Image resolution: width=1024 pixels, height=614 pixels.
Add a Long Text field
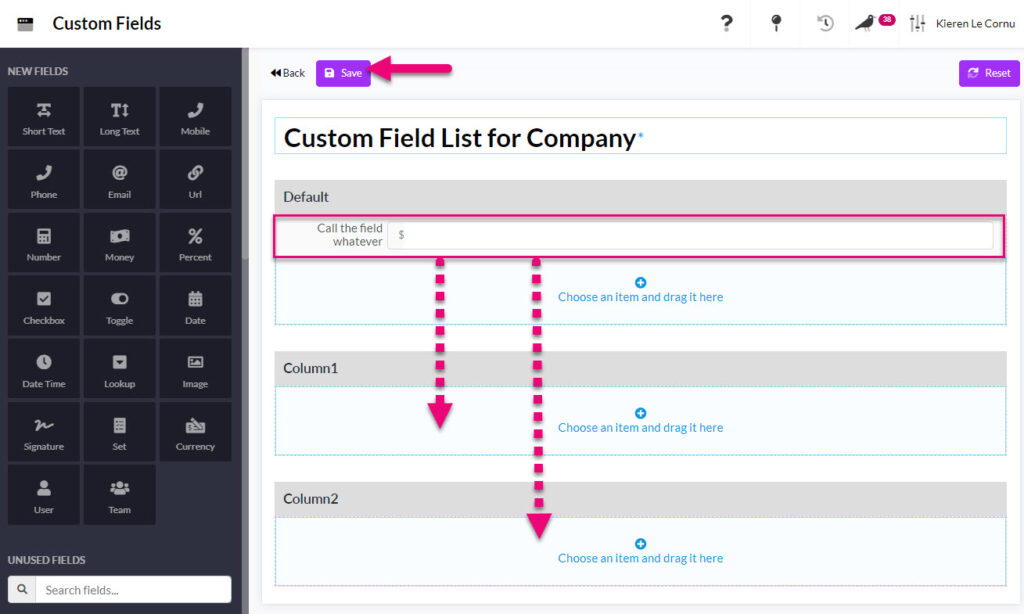pyautogui.click(x=120, y=117)
